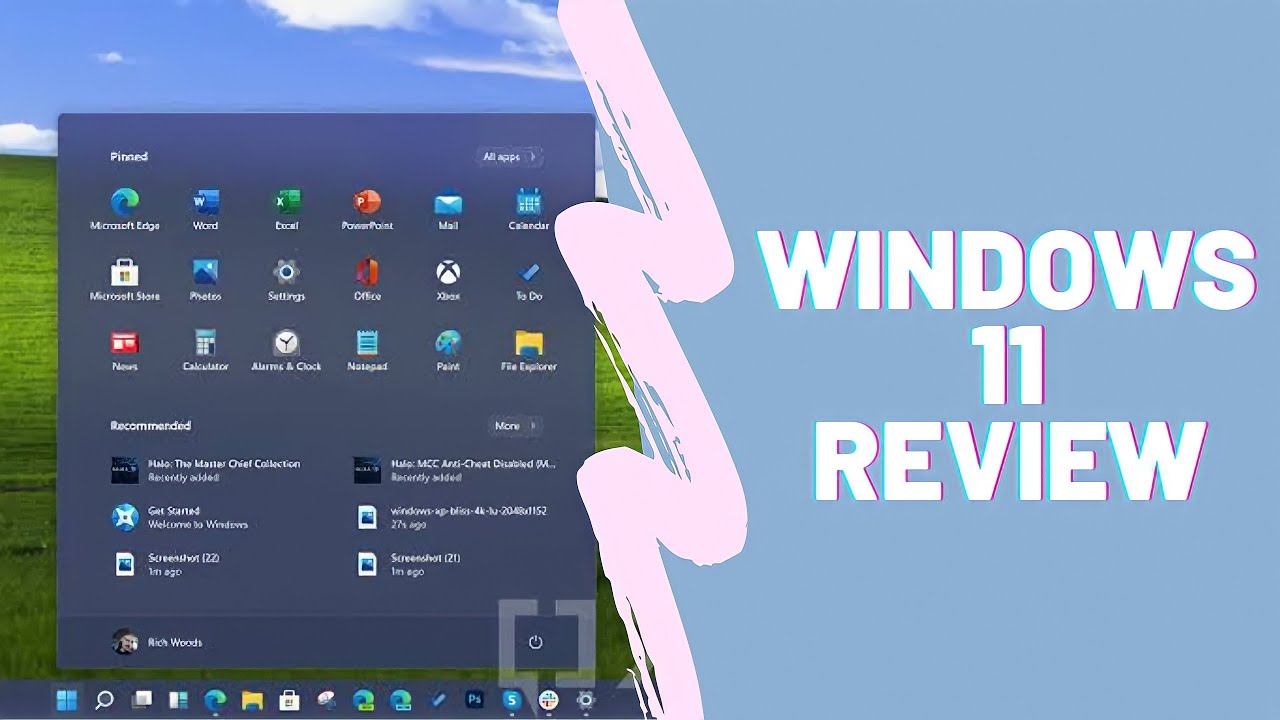Open the Get Started recommendation
The height and width of the screenshot is (720, 1280).
(x=180, y=517)
